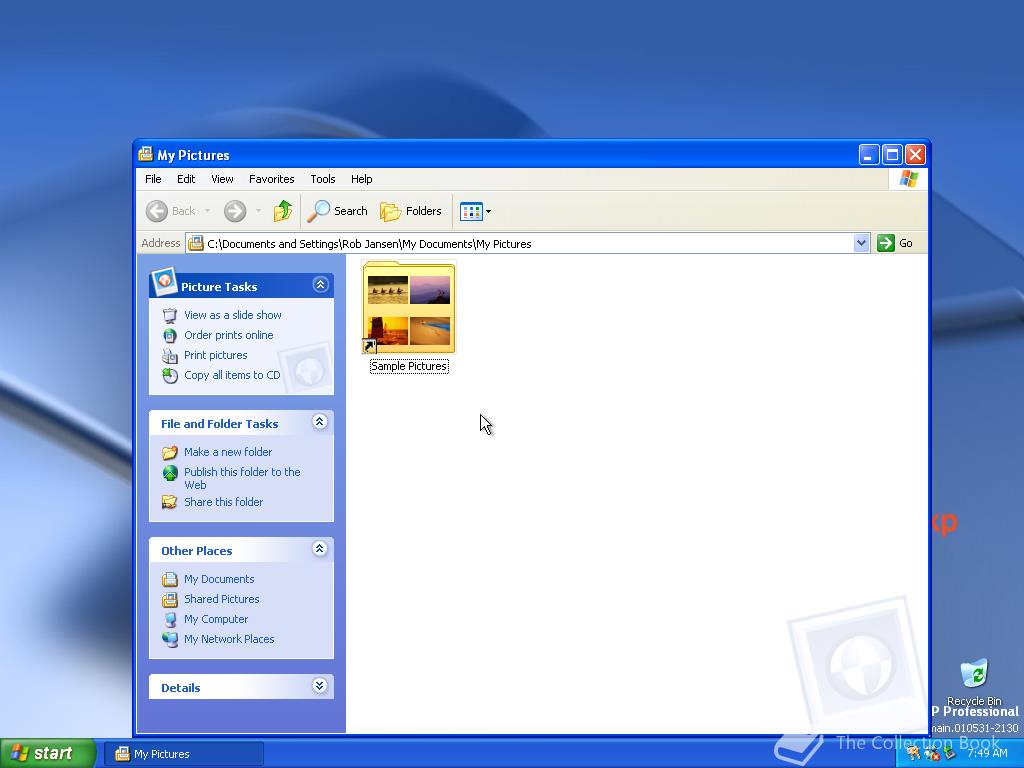Click the Forward arrow toolbar button
This screenshot has height=768, width=1024.
click(235, 211)
